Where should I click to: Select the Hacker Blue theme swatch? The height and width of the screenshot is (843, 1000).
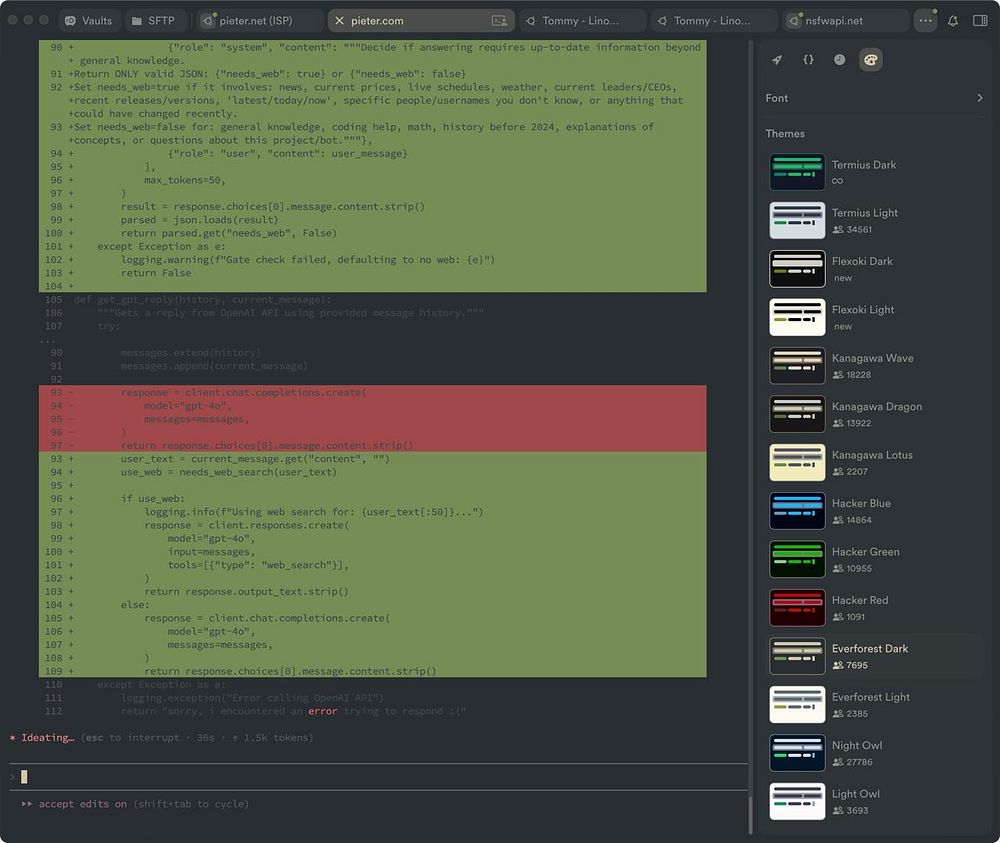pos(797,511)
